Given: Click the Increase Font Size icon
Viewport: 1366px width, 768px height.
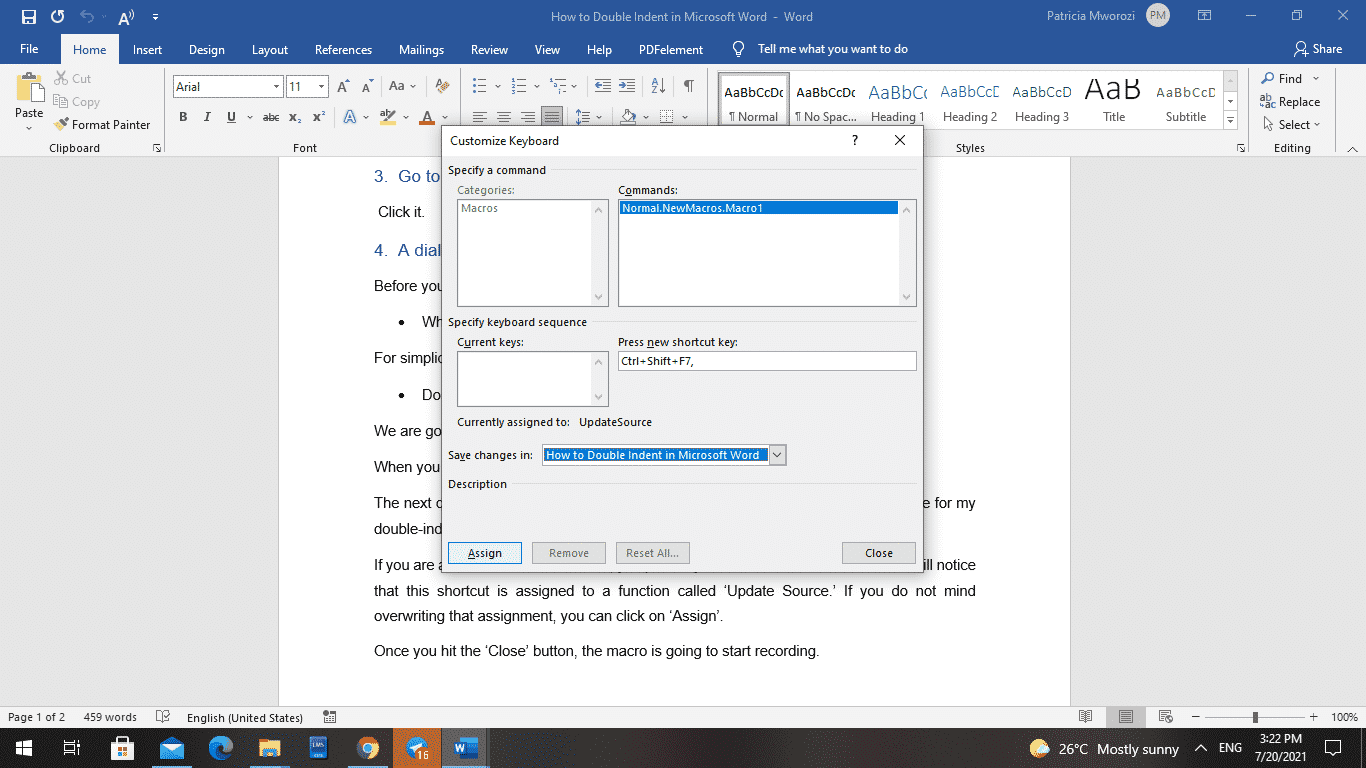Looking at the screenshot, I should point(343,87).
